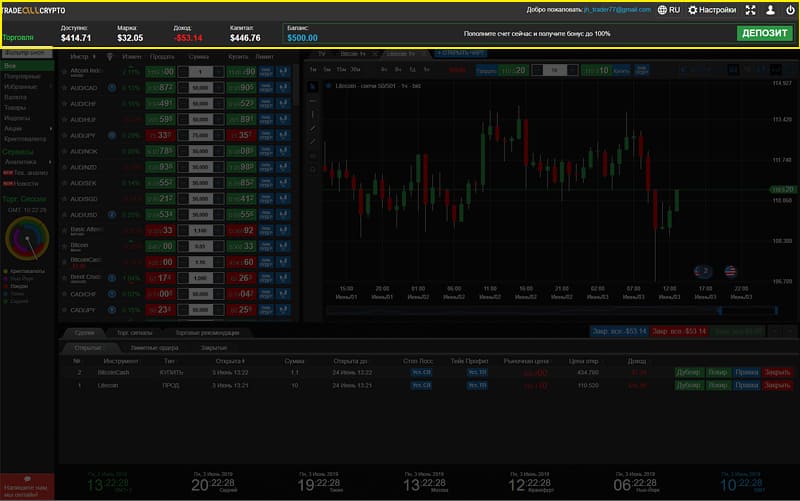Viewport: 800px width, 501px height.
Task: Click AUD/USD blue info icon
Action: pos(112,214)
